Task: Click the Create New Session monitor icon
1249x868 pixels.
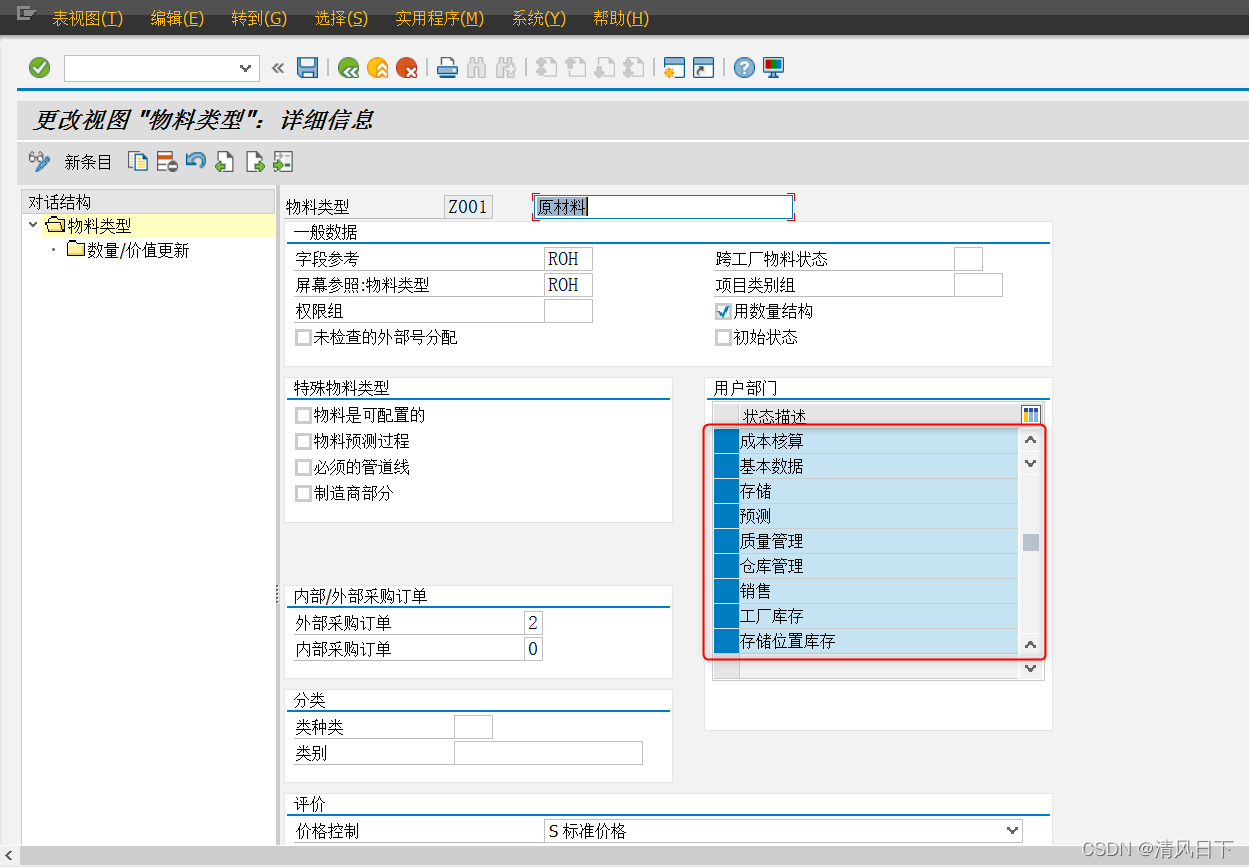Action: [772, 67]
